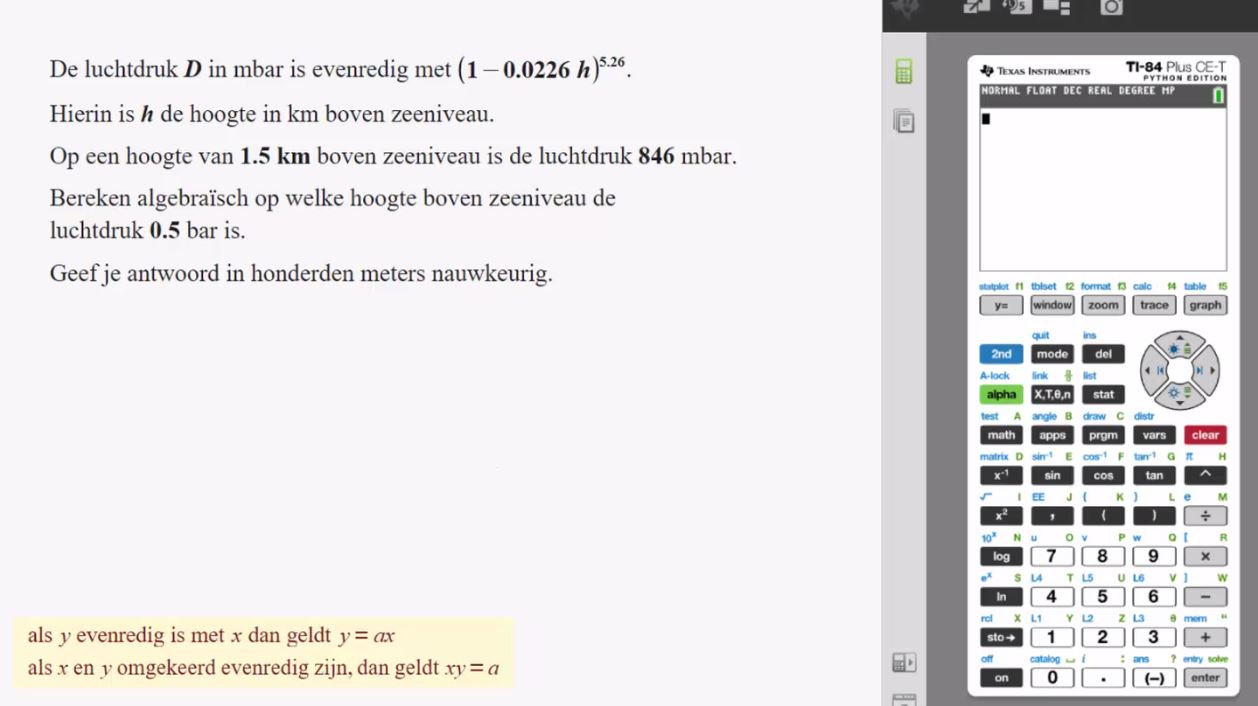Screen dimensions: 1258x706
Task: Click the cos key
Action: tap(1103, 476)
